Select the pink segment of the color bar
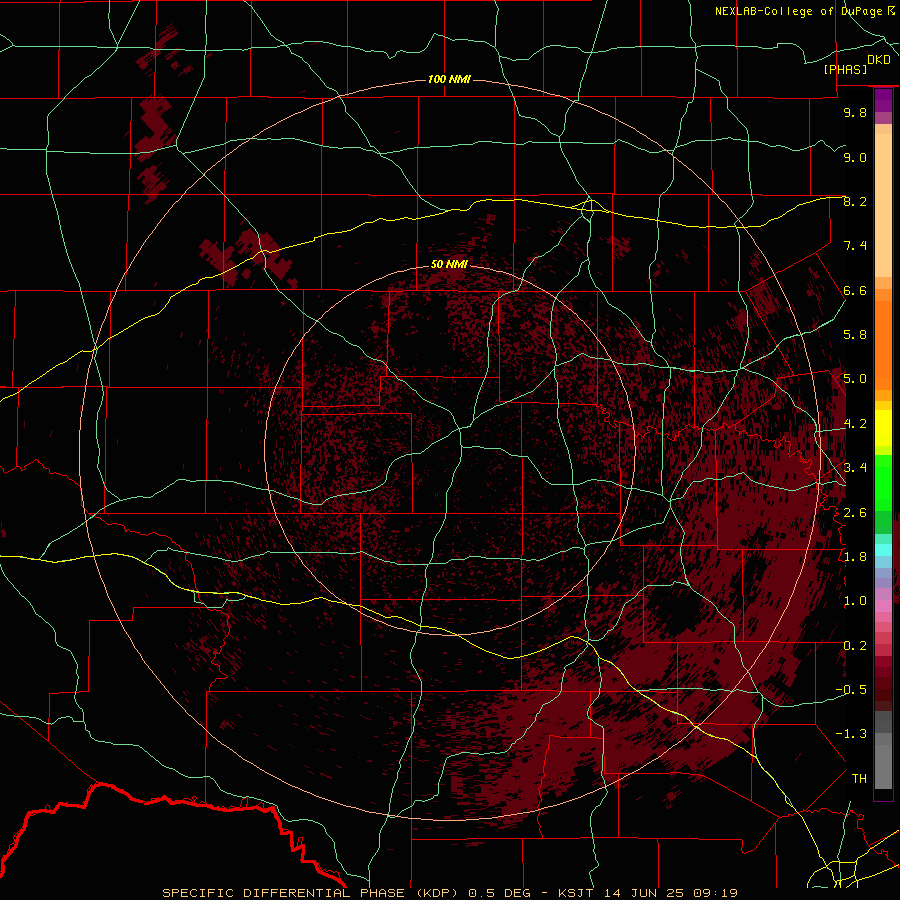Screen dimensions: 900x900 click(x=883, y=605)
